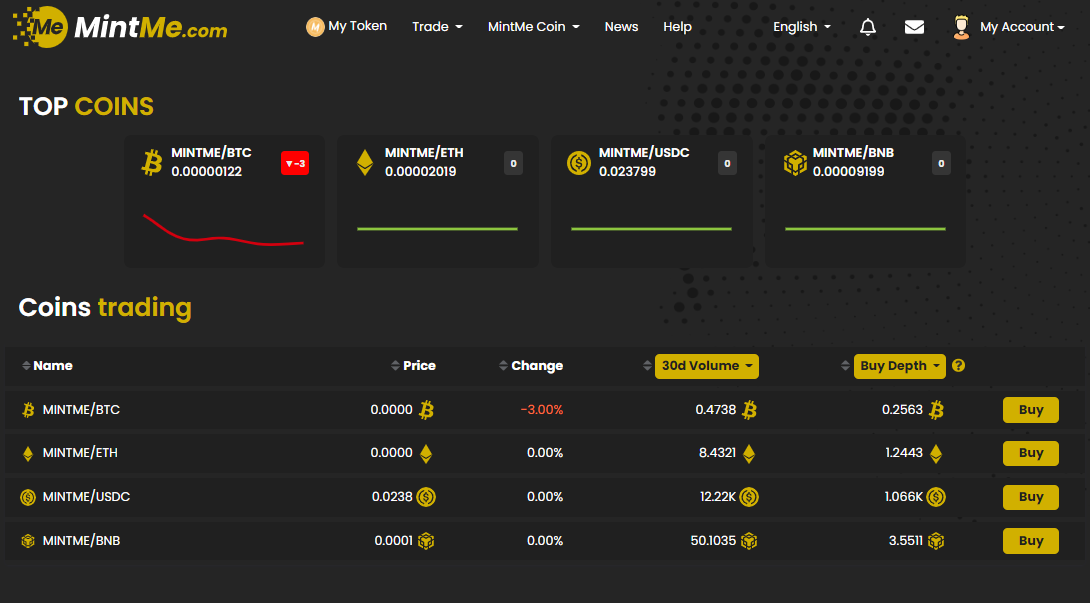Open the Trade menu
The width and height of the screenshot is (1090, 603).
437,27
